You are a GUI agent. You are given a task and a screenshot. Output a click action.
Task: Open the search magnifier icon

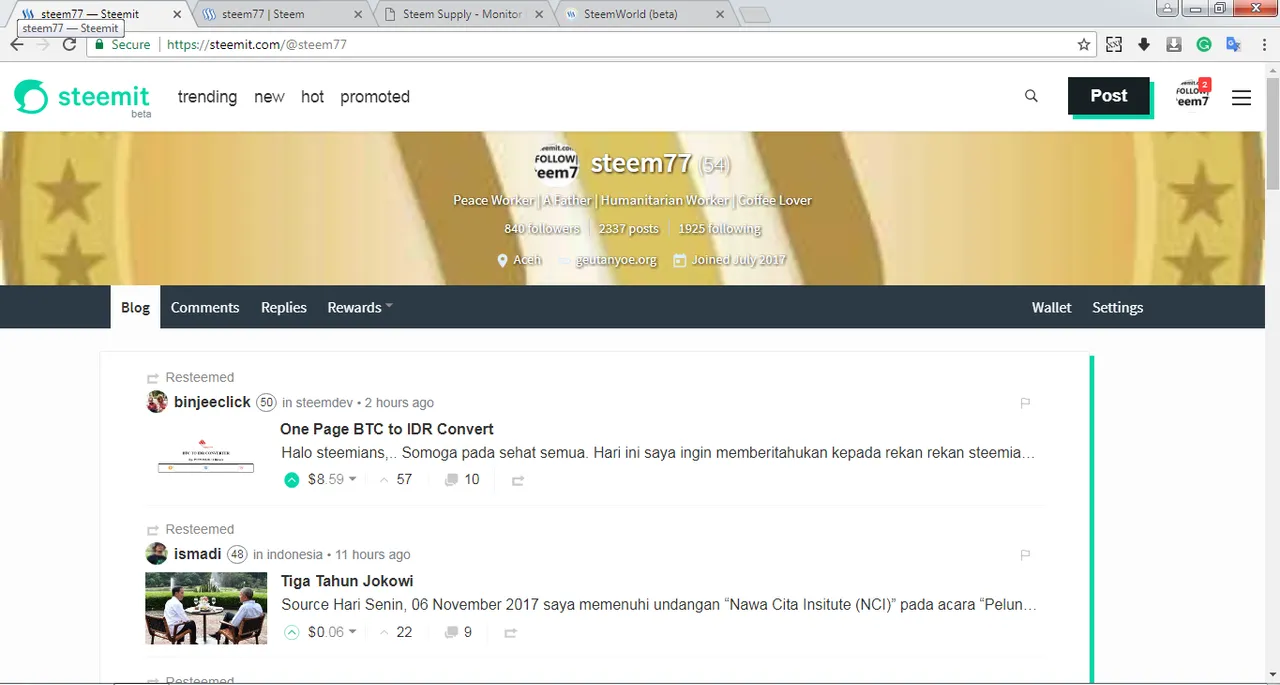coord(1031,96)
